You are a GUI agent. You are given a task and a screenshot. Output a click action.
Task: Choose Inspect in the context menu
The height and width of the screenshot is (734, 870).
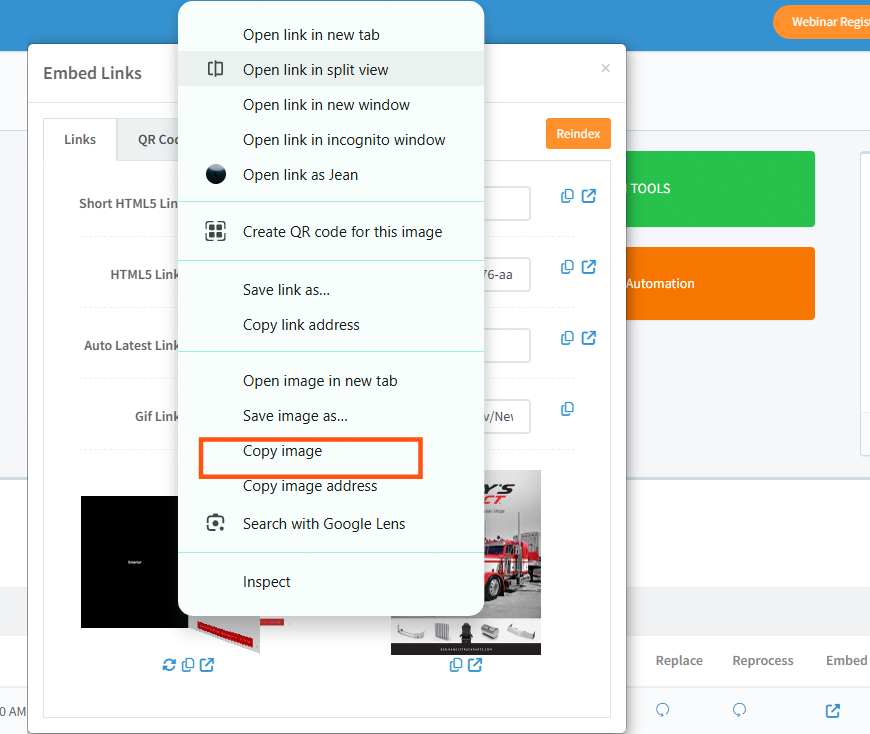click(267, 582)
